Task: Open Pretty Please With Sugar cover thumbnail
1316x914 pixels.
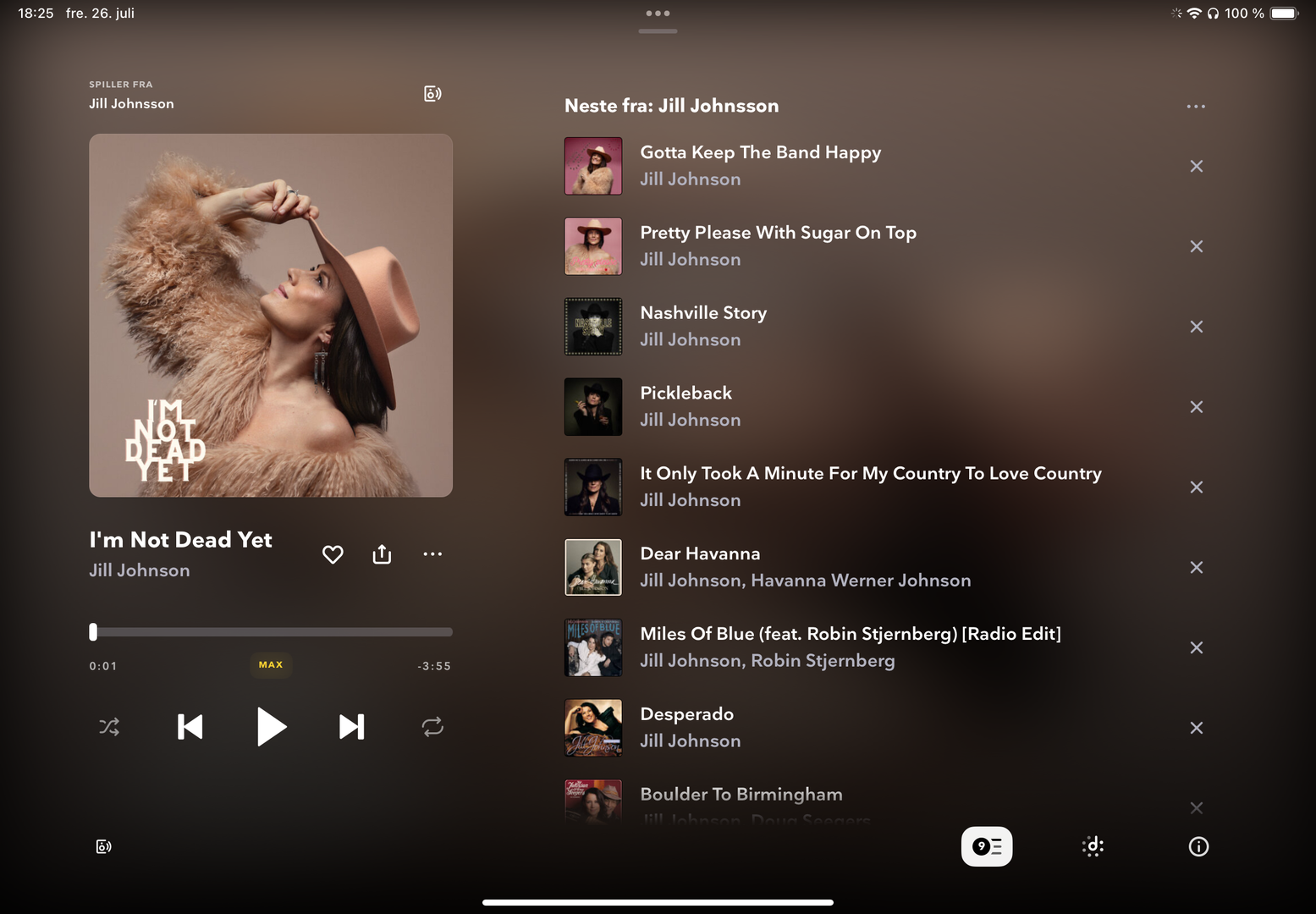Action: pyautogui.click(x=593, y=246)
